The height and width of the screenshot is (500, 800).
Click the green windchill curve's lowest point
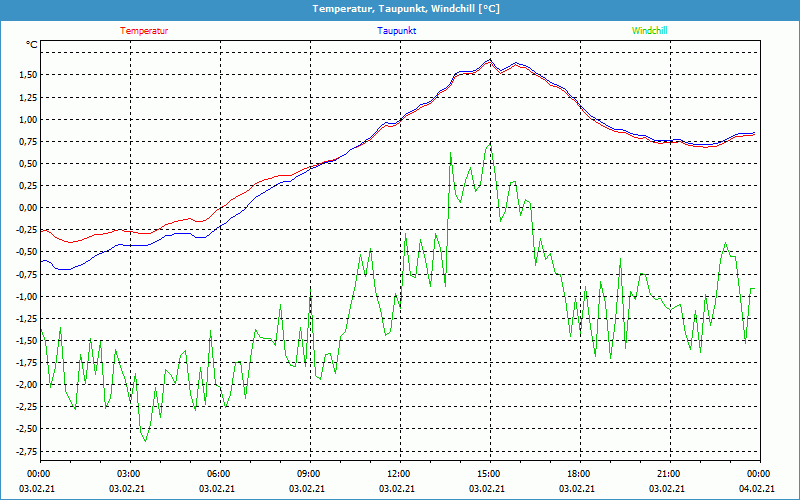pos(145,441)
